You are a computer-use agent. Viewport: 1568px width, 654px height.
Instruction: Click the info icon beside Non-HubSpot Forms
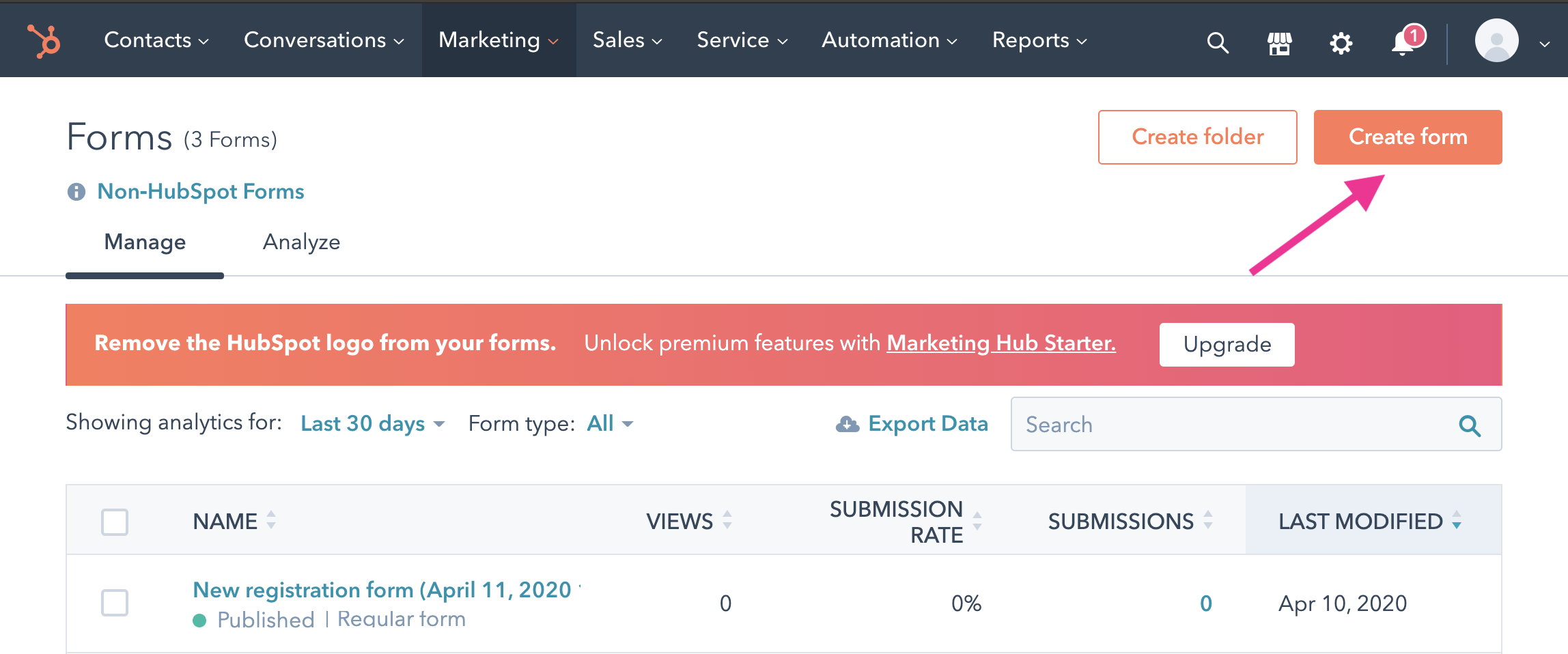[x=76, y=192]
